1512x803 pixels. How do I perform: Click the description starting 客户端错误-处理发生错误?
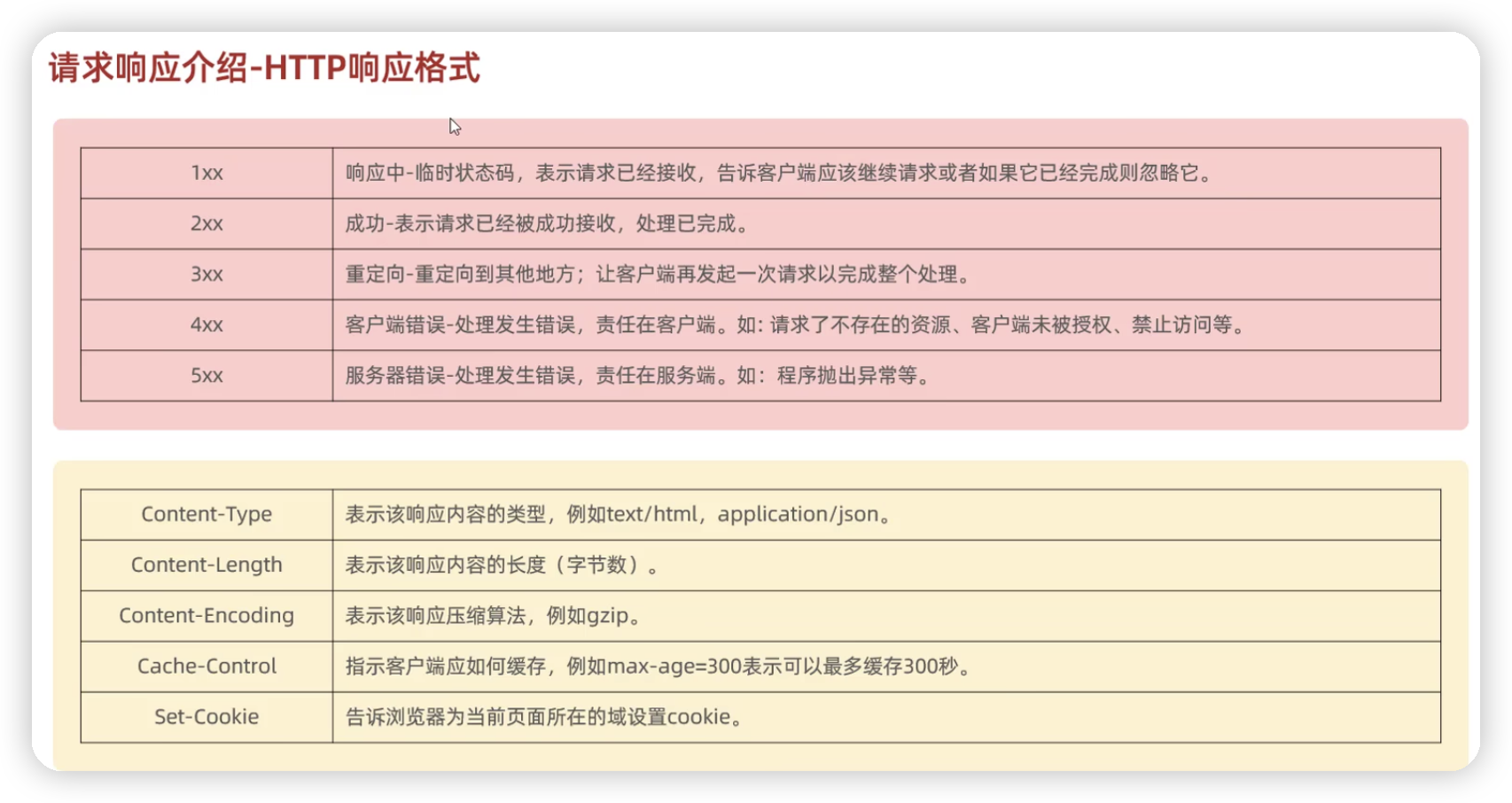tap(796, 324)
